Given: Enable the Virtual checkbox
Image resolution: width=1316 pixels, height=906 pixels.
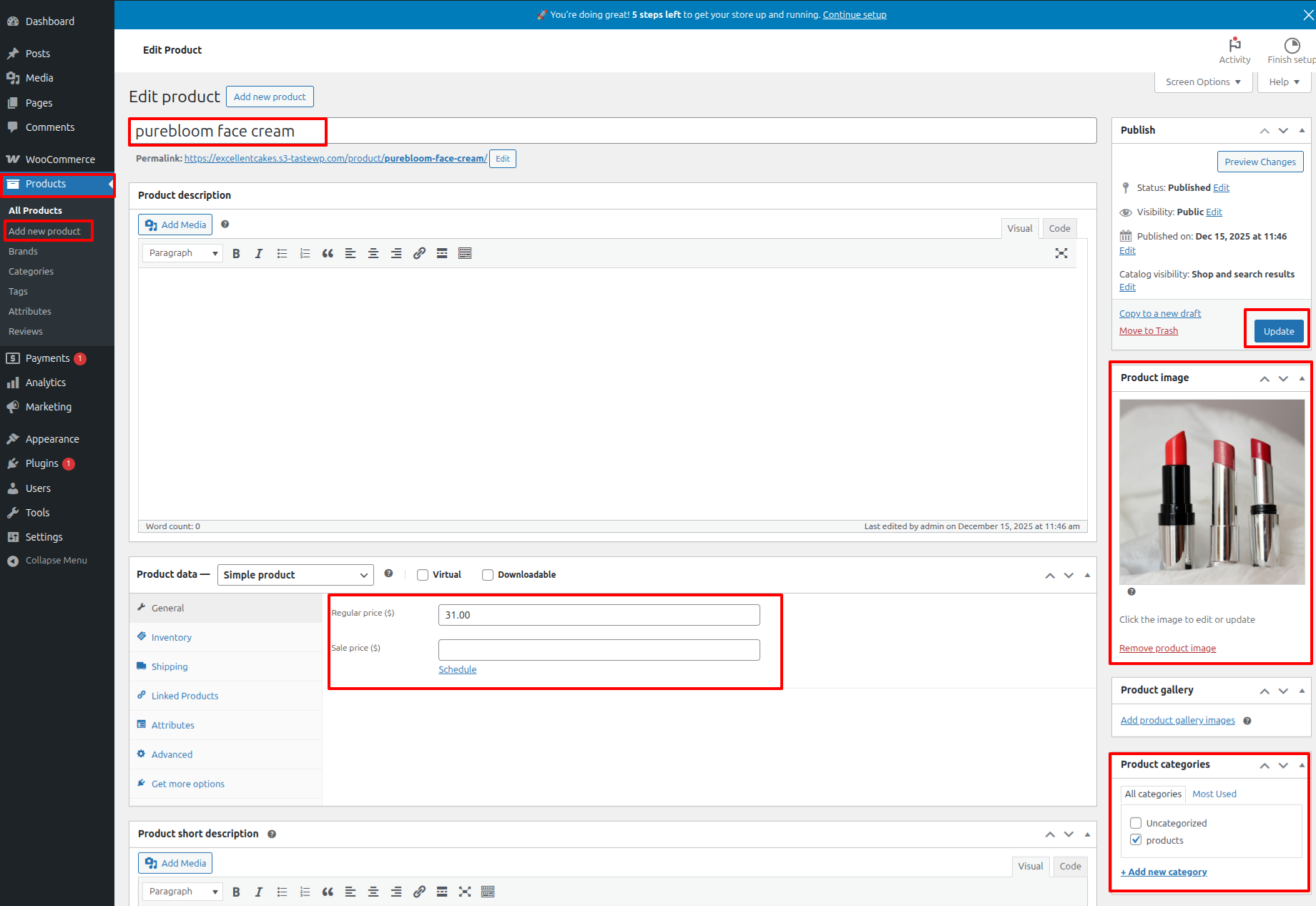Looking at the screenshot, I should click(423, 575).
